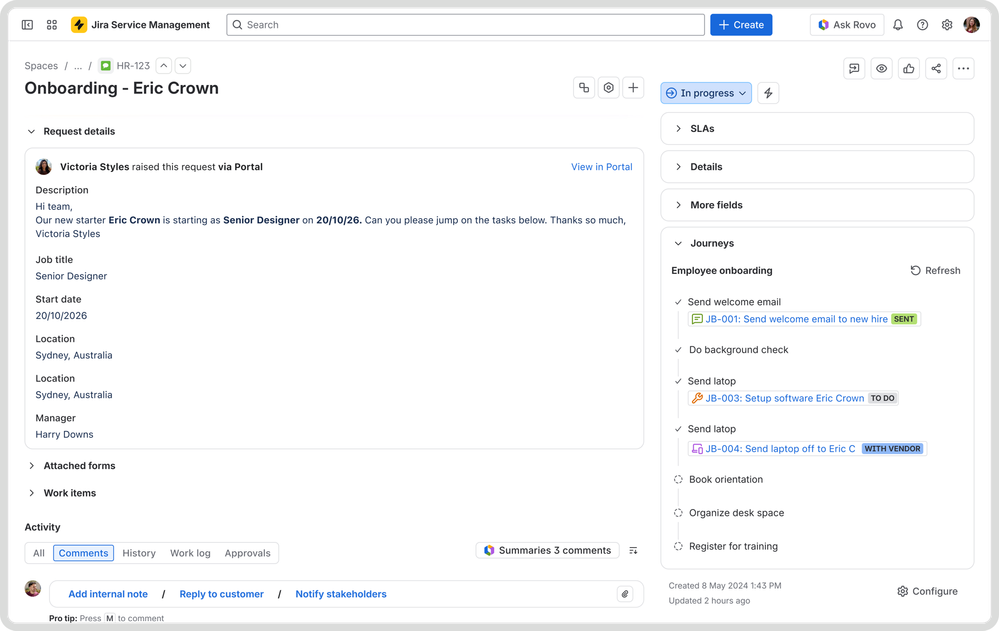Click the commenter avatar beside comment box

tap(33, 588)
